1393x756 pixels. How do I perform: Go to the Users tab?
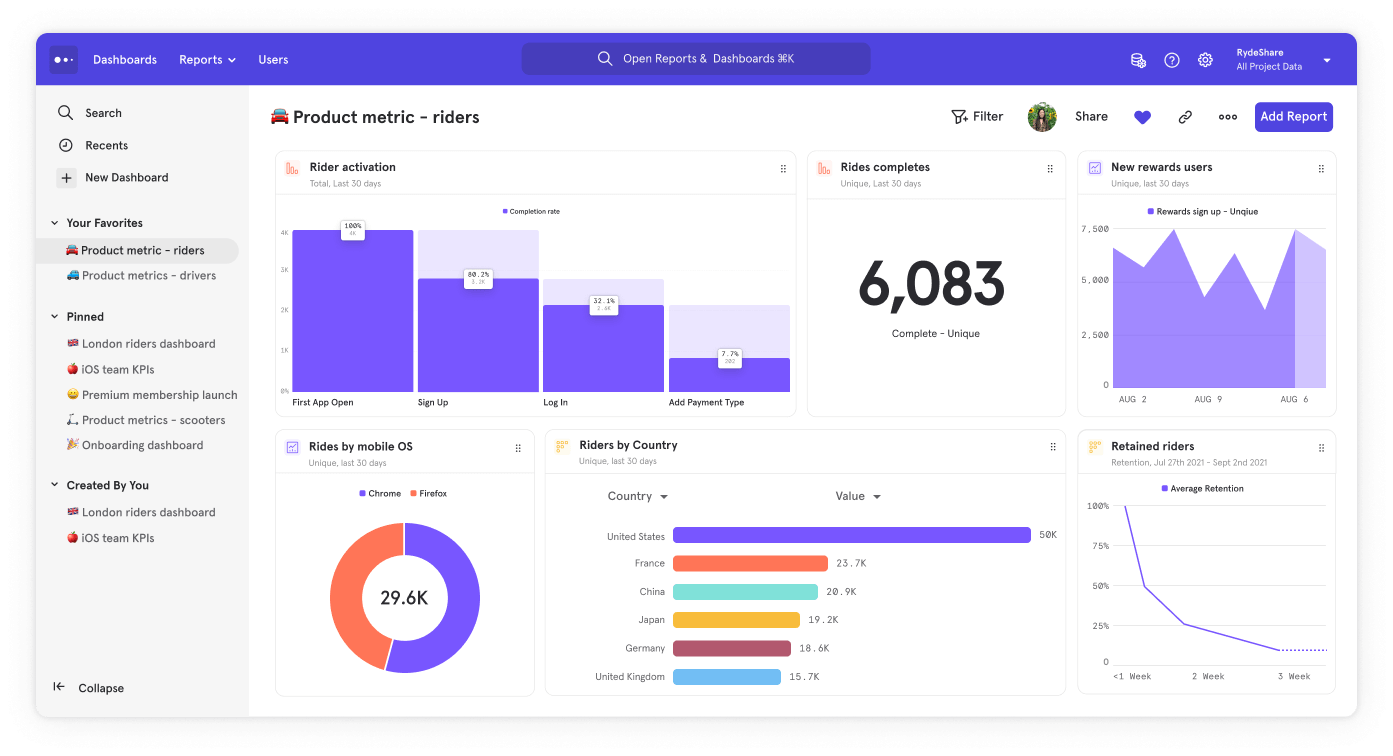click(273, 60)
